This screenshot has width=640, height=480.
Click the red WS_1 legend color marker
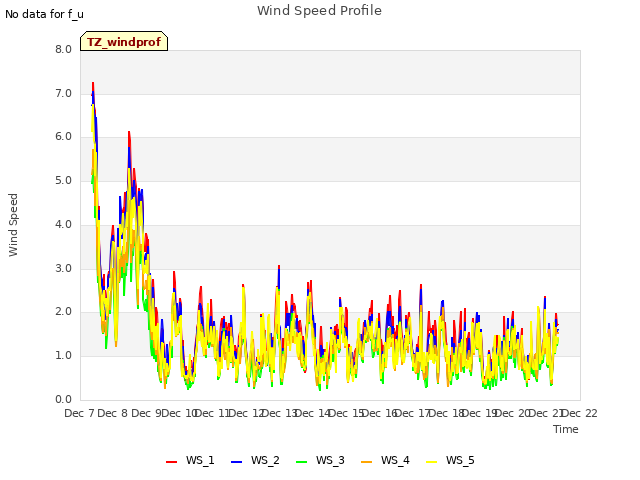coord(171,462)
